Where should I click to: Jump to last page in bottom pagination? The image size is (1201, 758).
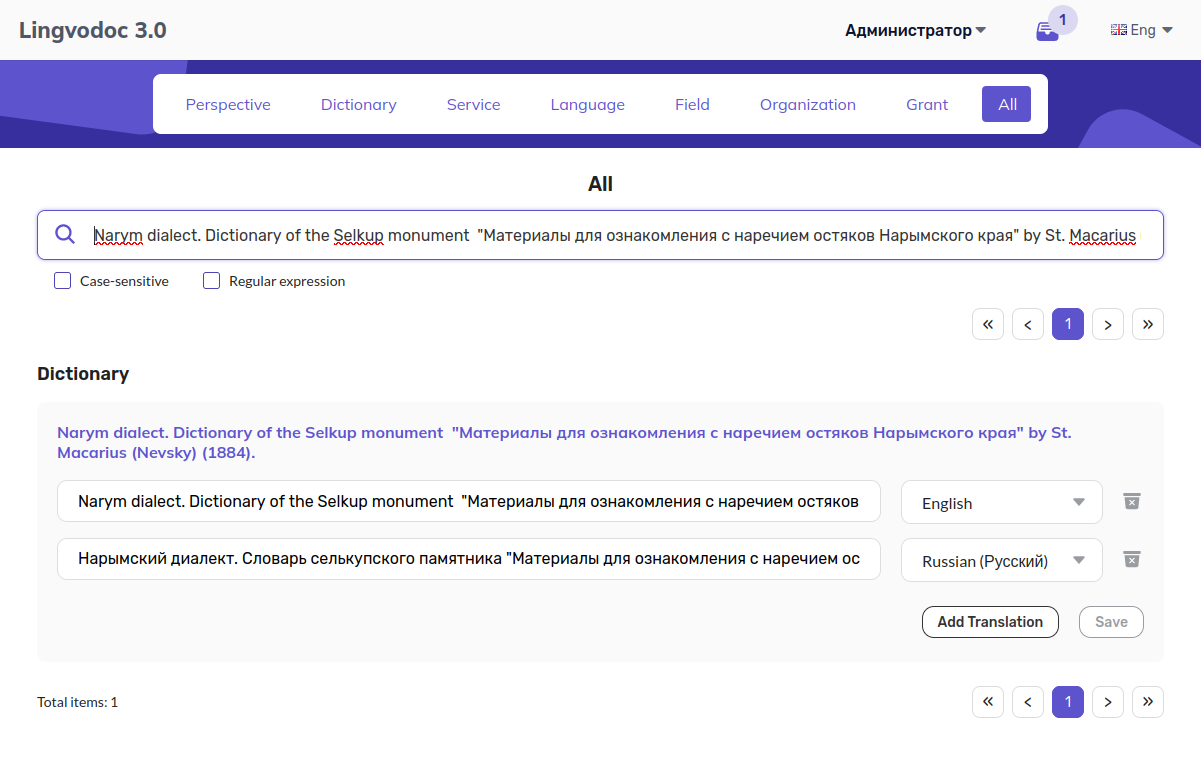pos(1147,701)
